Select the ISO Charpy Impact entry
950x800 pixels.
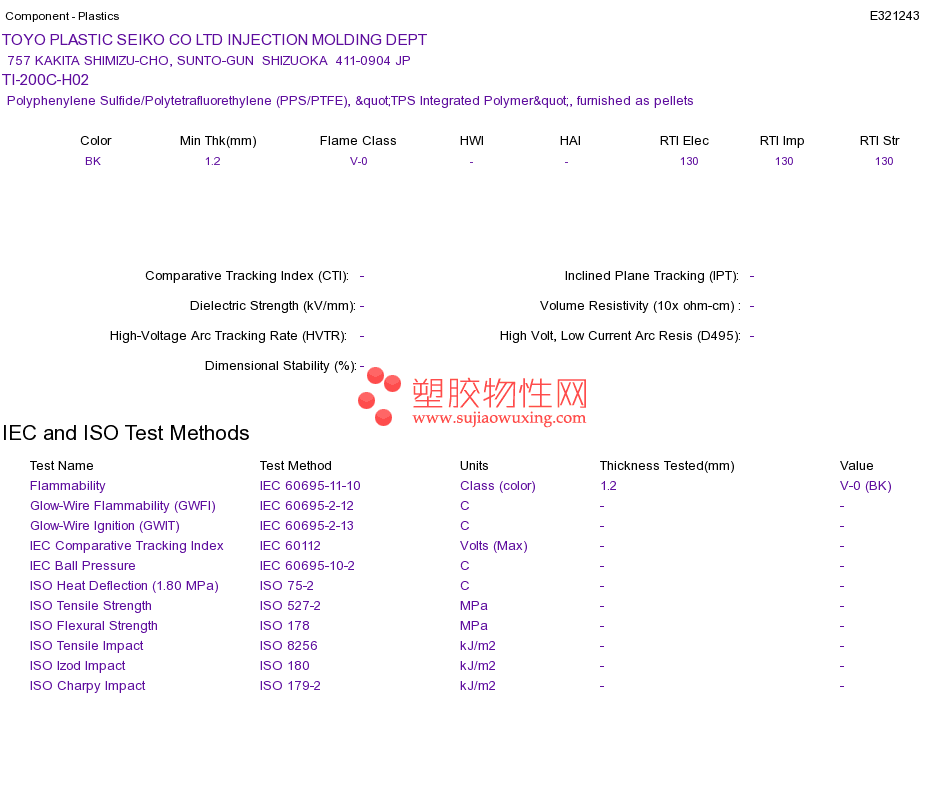tap(88, 685)
